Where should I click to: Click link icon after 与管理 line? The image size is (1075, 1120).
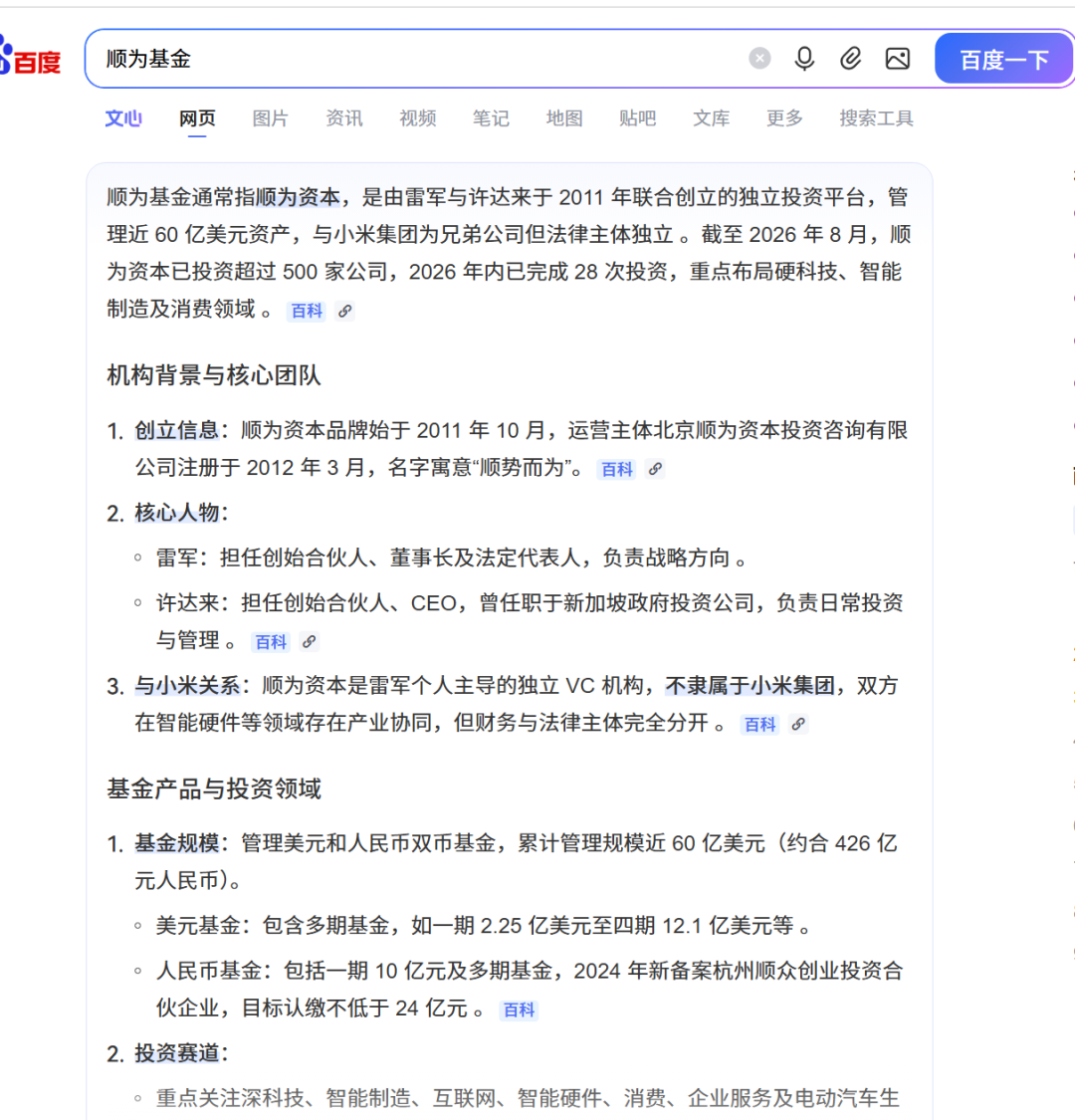(309, 642)
